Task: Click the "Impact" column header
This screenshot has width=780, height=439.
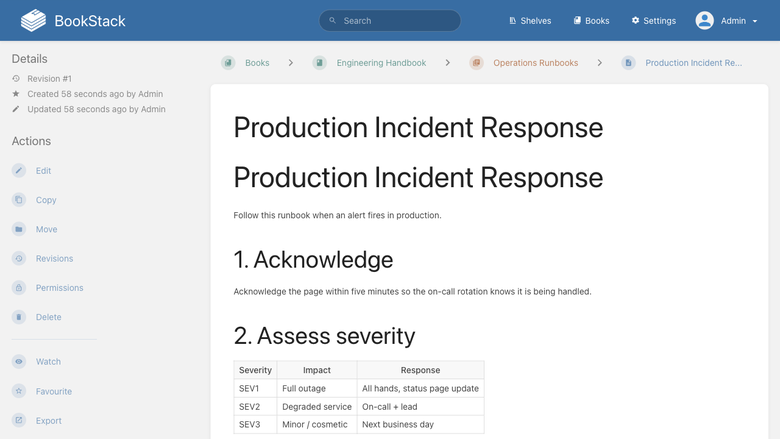Action: pos(317,370)
